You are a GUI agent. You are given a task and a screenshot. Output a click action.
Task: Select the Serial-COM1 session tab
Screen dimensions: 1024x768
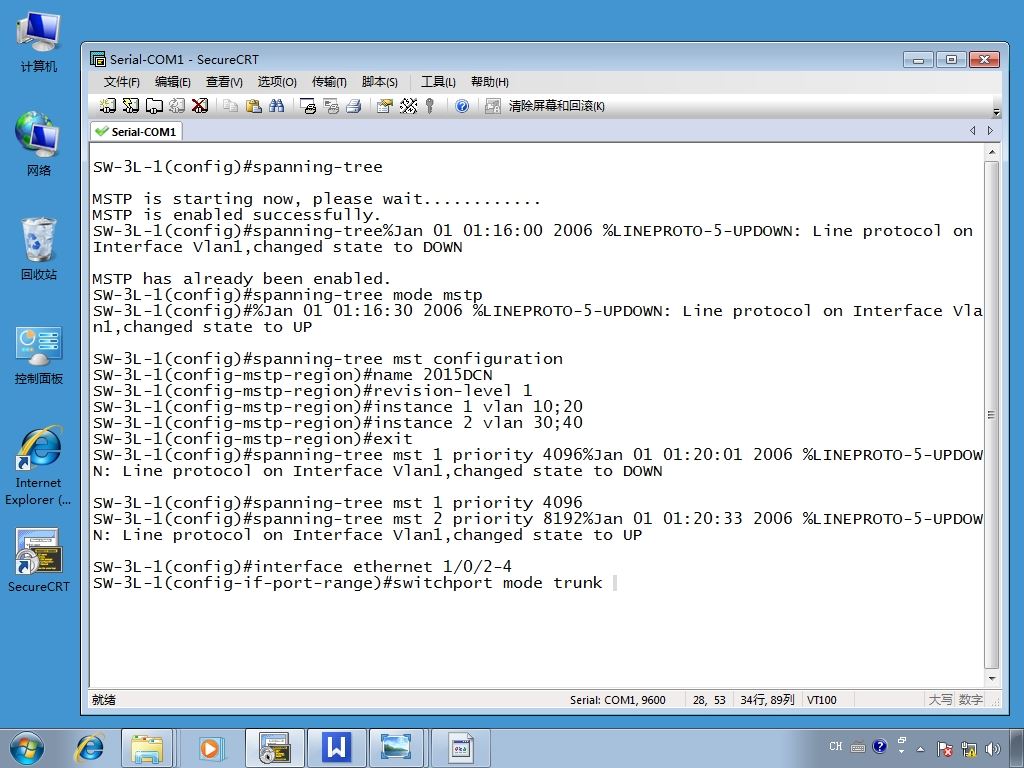click(136, 131)
